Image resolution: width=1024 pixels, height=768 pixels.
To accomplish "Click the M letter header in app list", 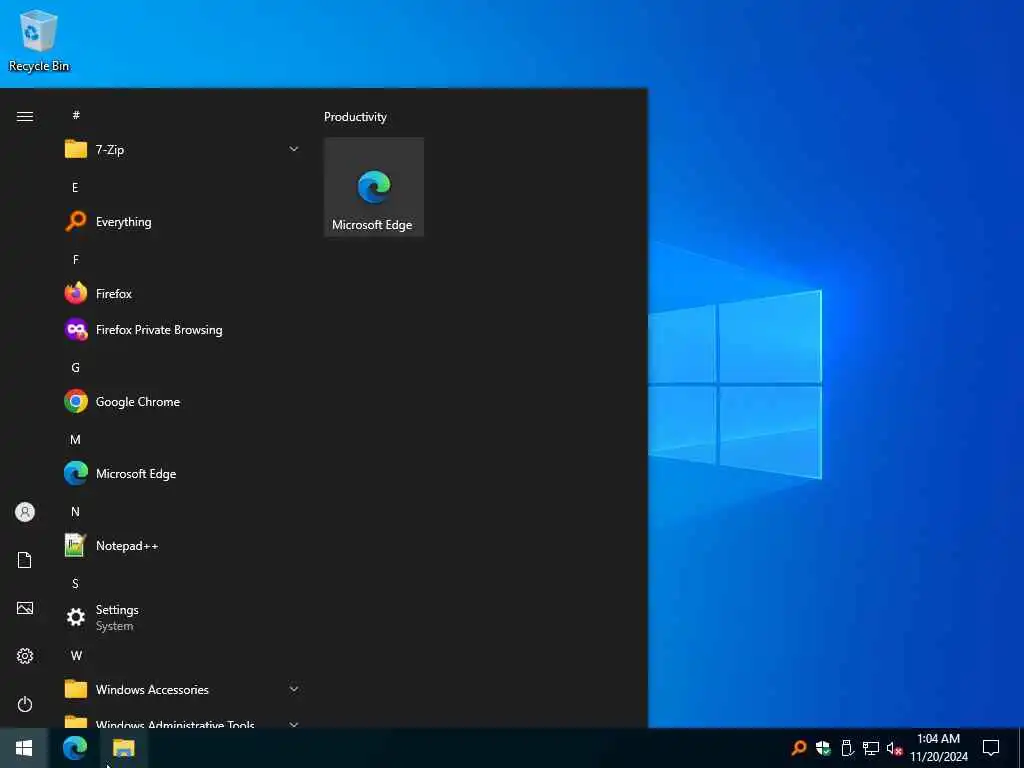I will tap(75, 440).
